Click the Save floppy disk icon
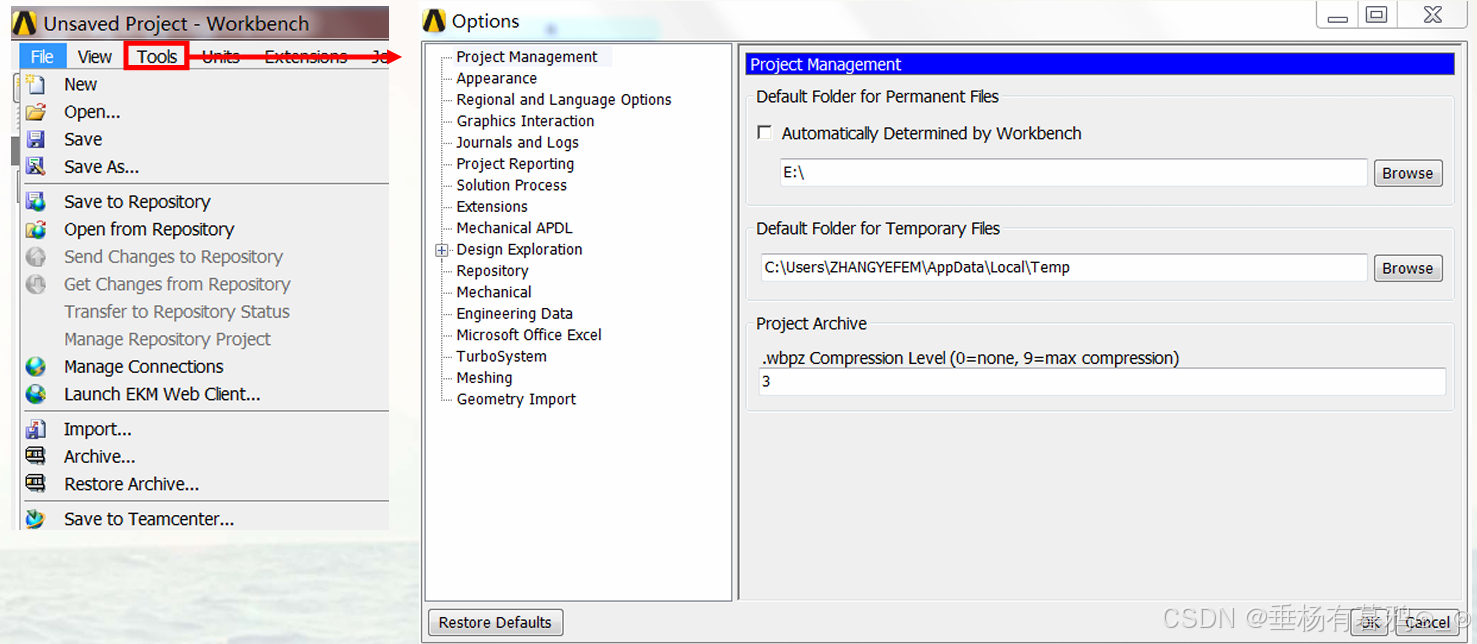1477x644 pixels. pyautogui.click(x=36, y=139)
